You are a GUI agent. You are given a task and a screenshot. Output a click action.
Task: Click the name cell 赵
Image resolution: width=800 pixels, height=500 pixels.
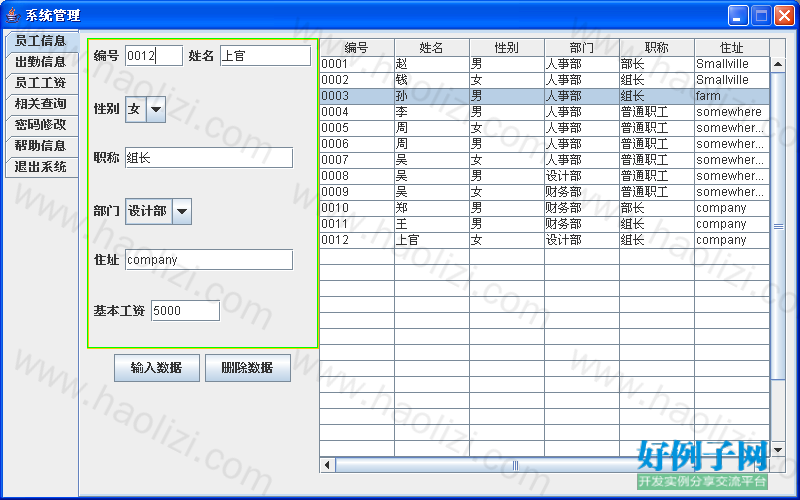(432, 64)
